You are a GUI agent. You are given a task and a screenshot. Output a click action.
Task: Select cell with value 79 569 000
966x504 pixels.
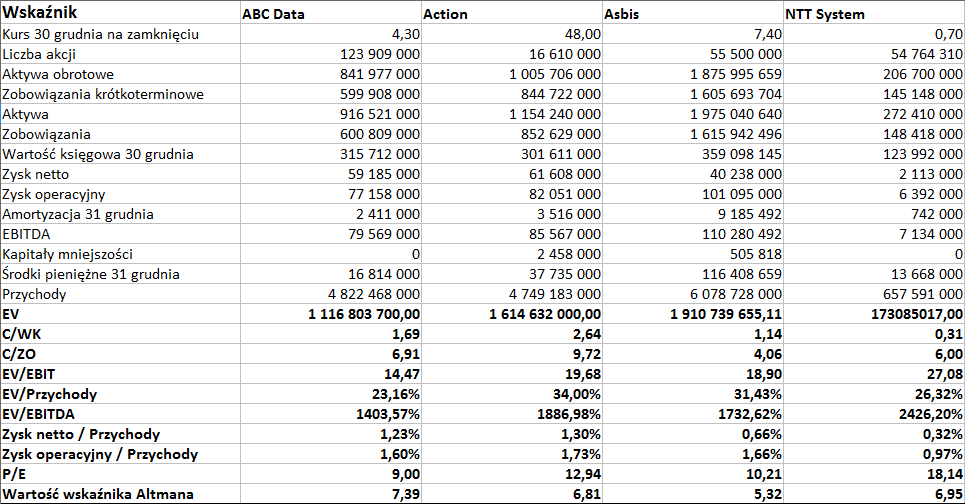click(x=331, y=234)
